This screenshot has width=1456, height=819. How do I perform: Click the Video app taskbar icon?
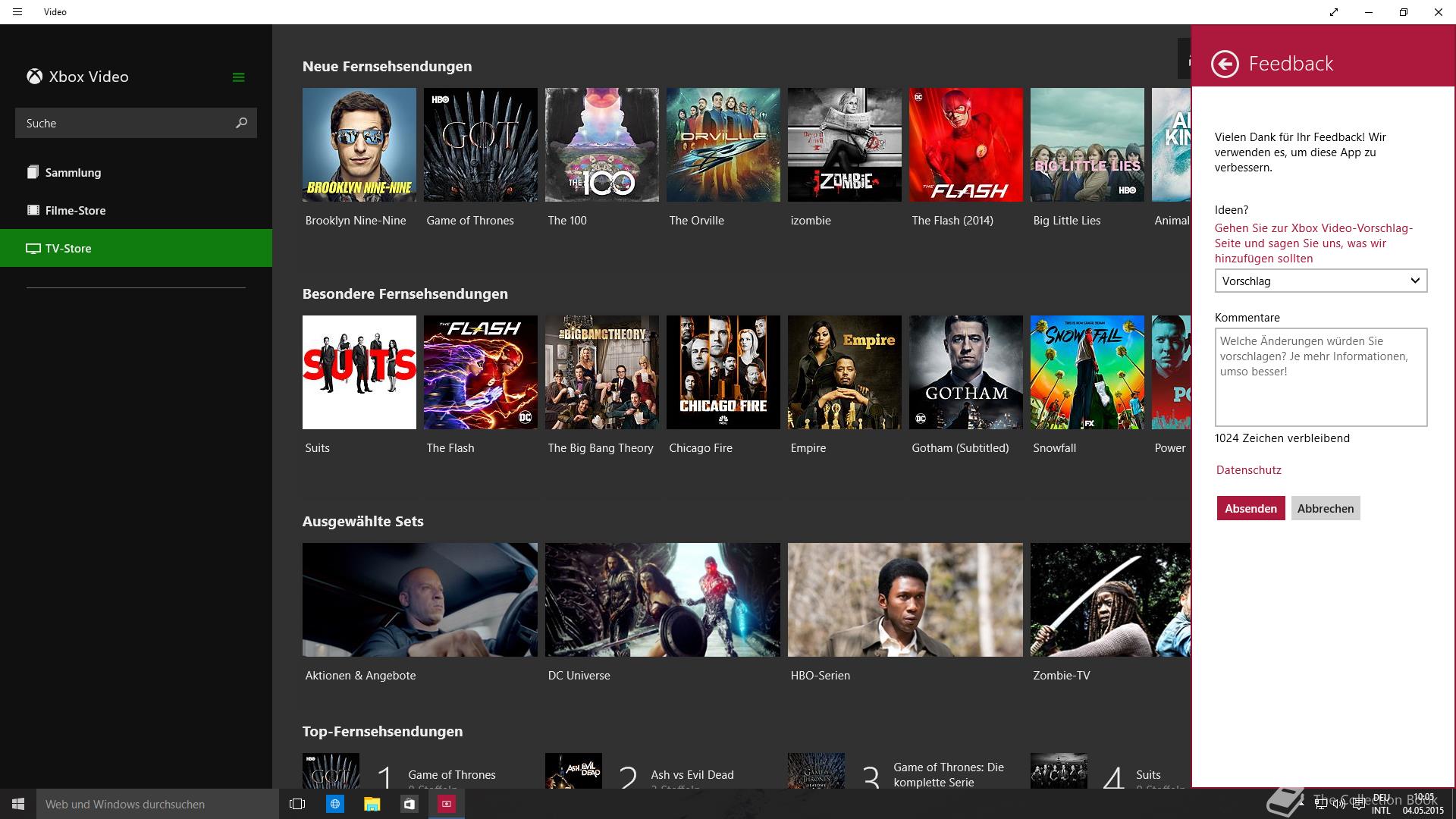pos(447,804)
